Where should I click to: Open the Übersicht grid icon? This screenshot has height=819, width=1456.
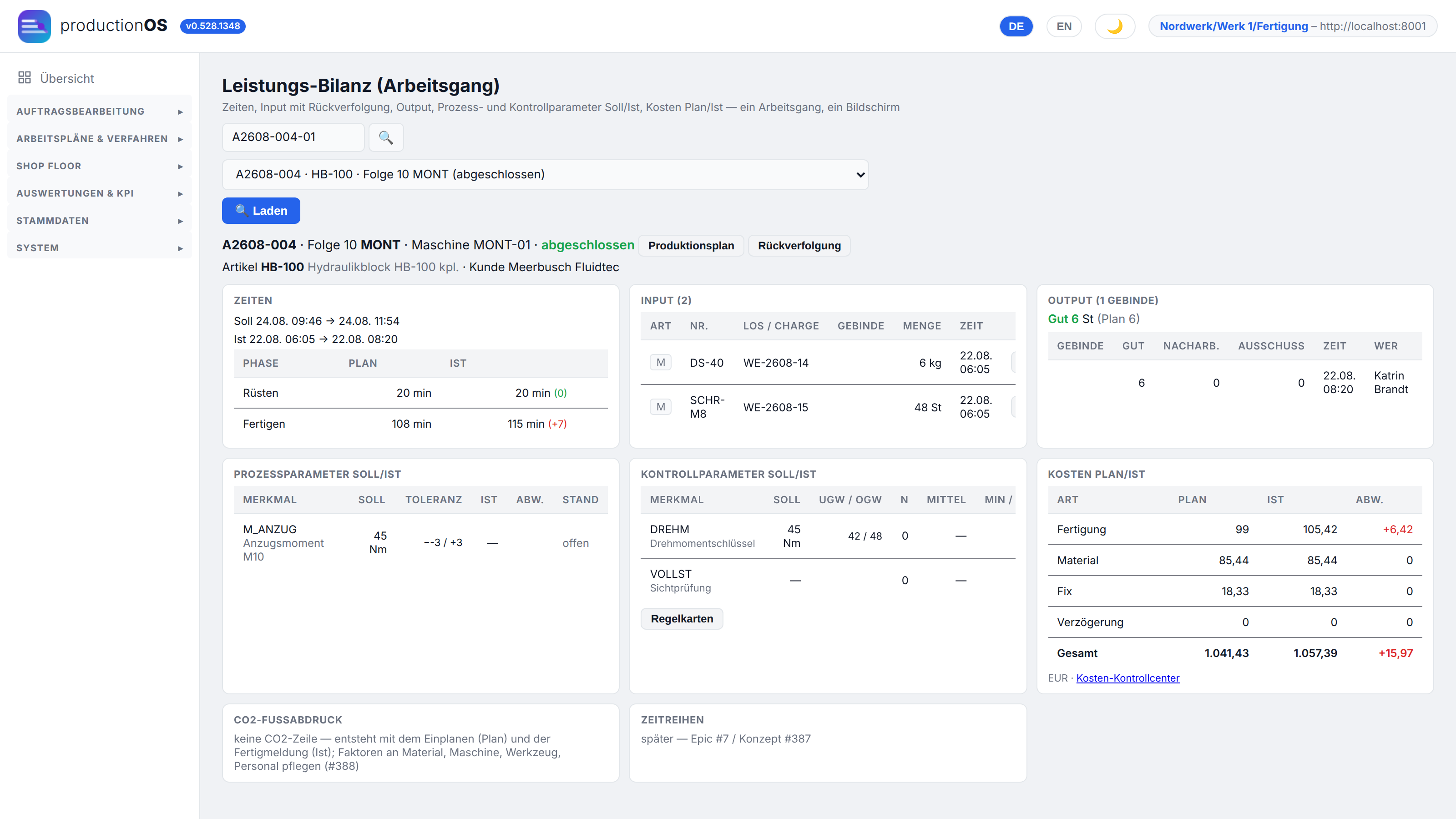pyautogui.click(x=24, y=78)
